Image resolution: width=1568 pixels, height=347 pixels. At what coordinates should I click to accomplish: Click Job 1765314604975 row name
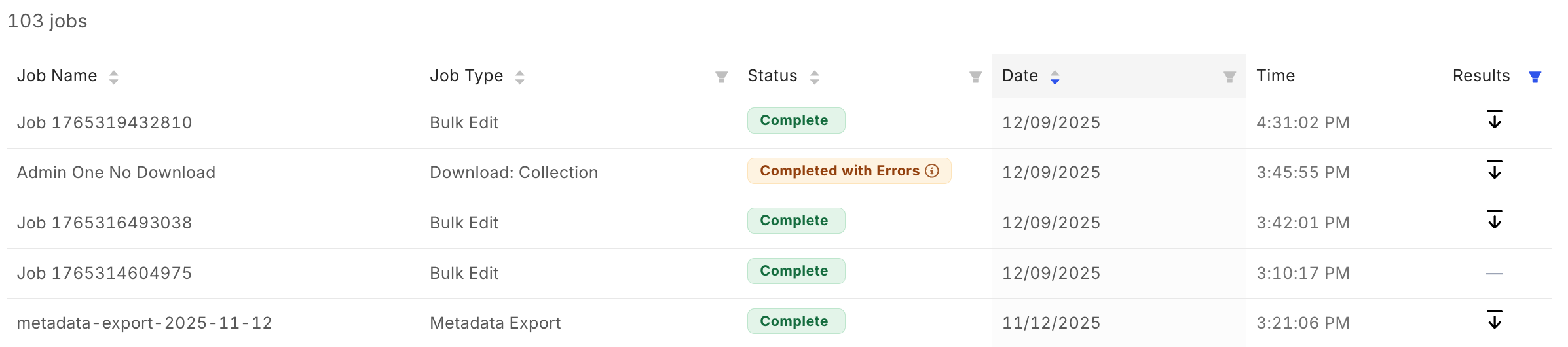(104, 273)
